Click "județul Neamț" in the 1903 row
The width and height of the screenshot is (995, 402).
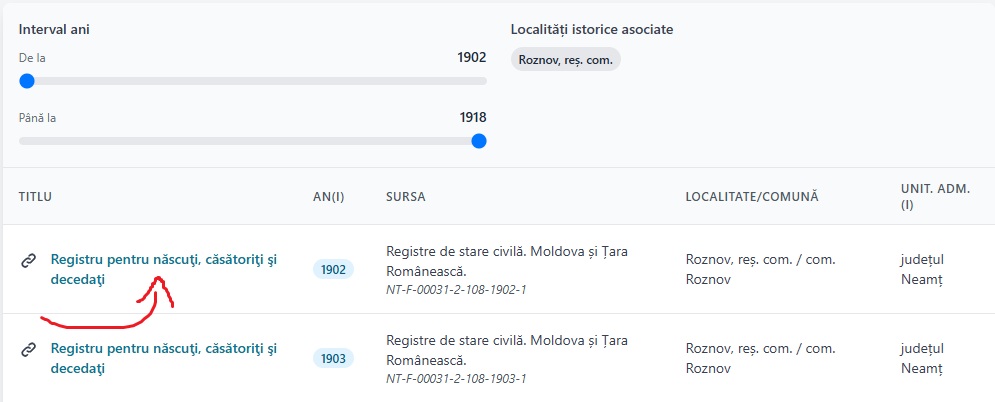922,358
